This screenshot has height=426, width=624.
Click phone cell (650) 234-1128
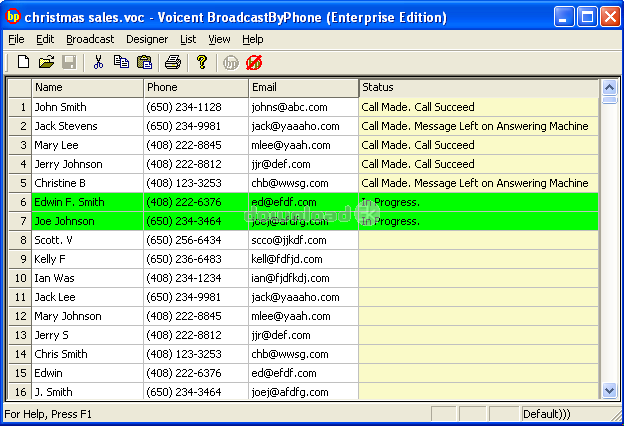196,107
